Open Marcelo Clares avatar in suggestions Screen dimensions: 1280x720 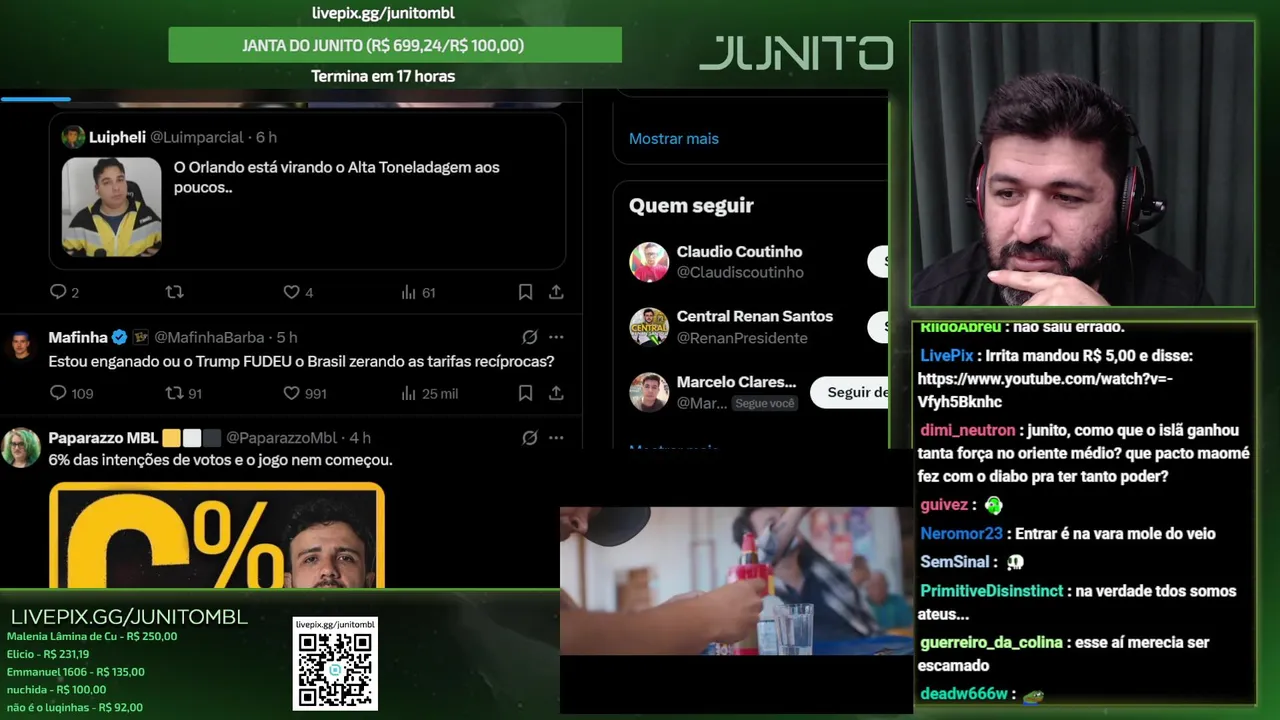pos(649,392)
